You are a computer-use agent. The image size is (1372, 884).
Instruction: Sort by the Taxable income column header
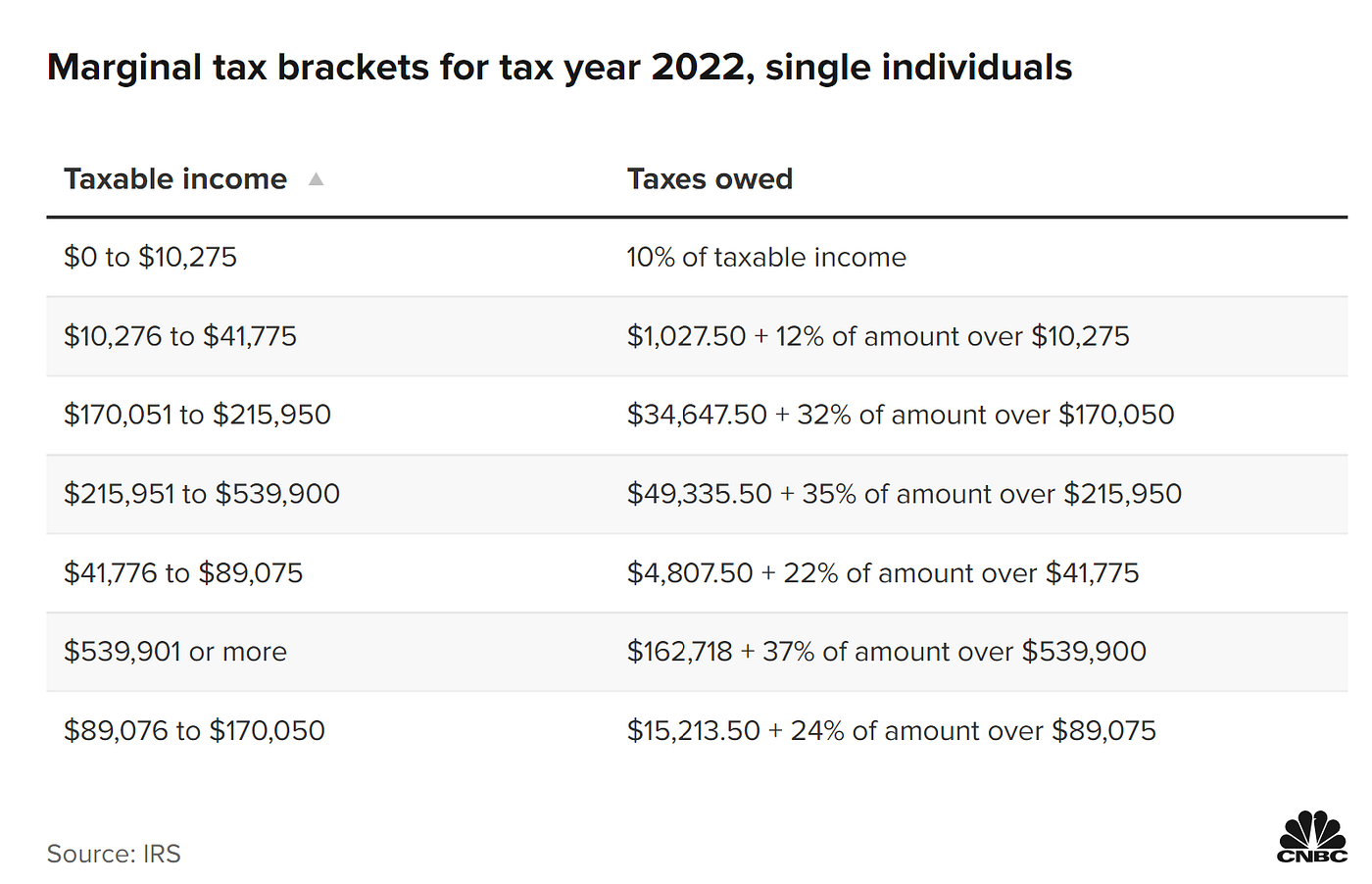pos(175,179)
